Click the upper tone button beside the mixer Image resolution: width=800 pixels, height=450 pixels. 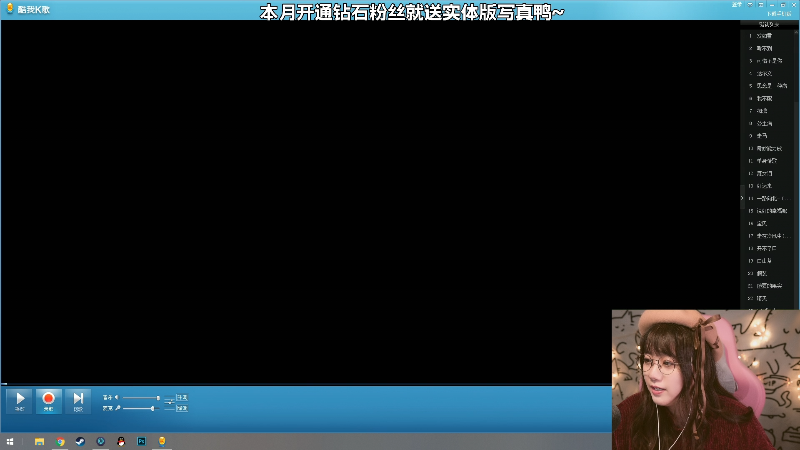[x=182, y=397]
